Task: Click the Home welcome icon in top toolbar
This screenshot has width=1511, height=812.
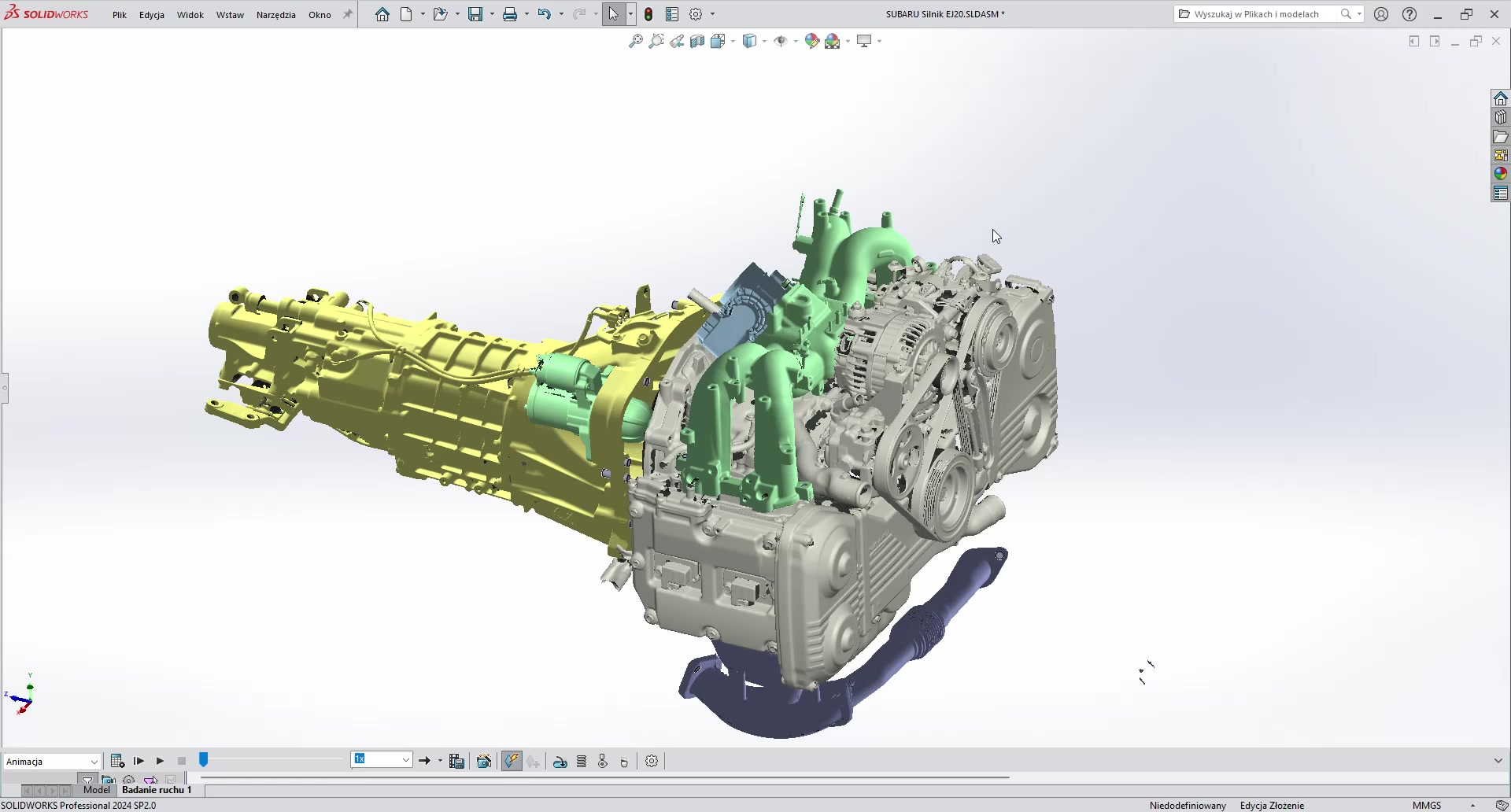Action: (382, 14)
